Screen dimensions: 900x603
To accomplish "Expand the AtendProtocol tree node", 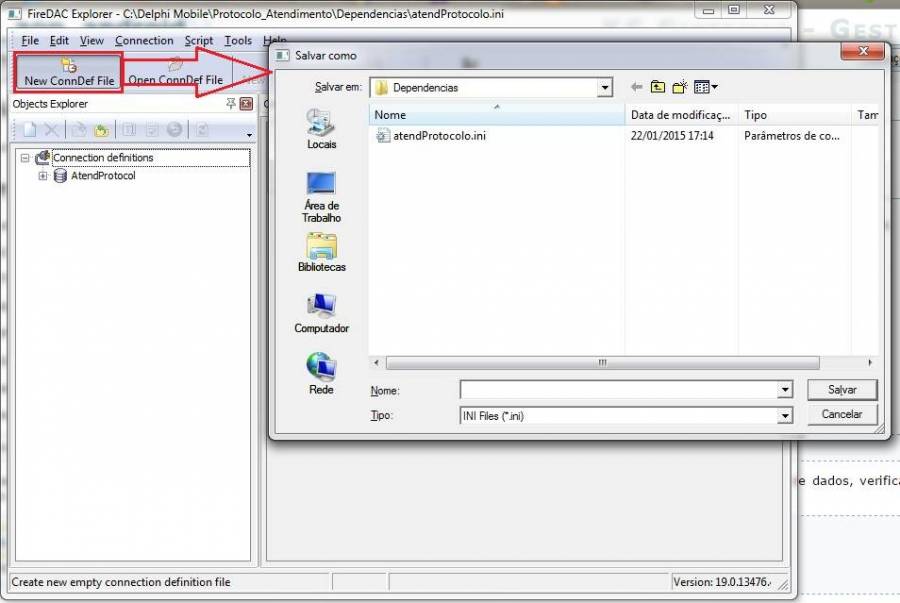I will [43, 176].
